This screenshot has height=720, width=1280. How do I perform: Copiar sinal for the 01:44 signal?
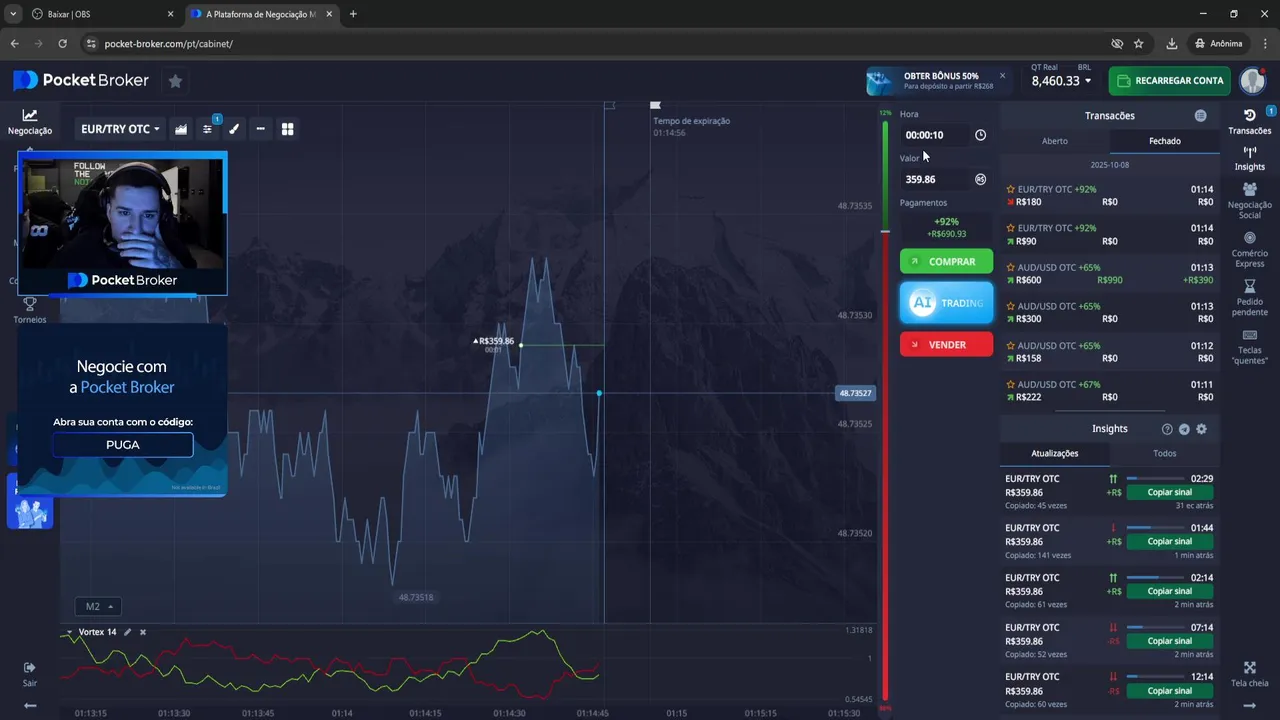(1169, 541)
